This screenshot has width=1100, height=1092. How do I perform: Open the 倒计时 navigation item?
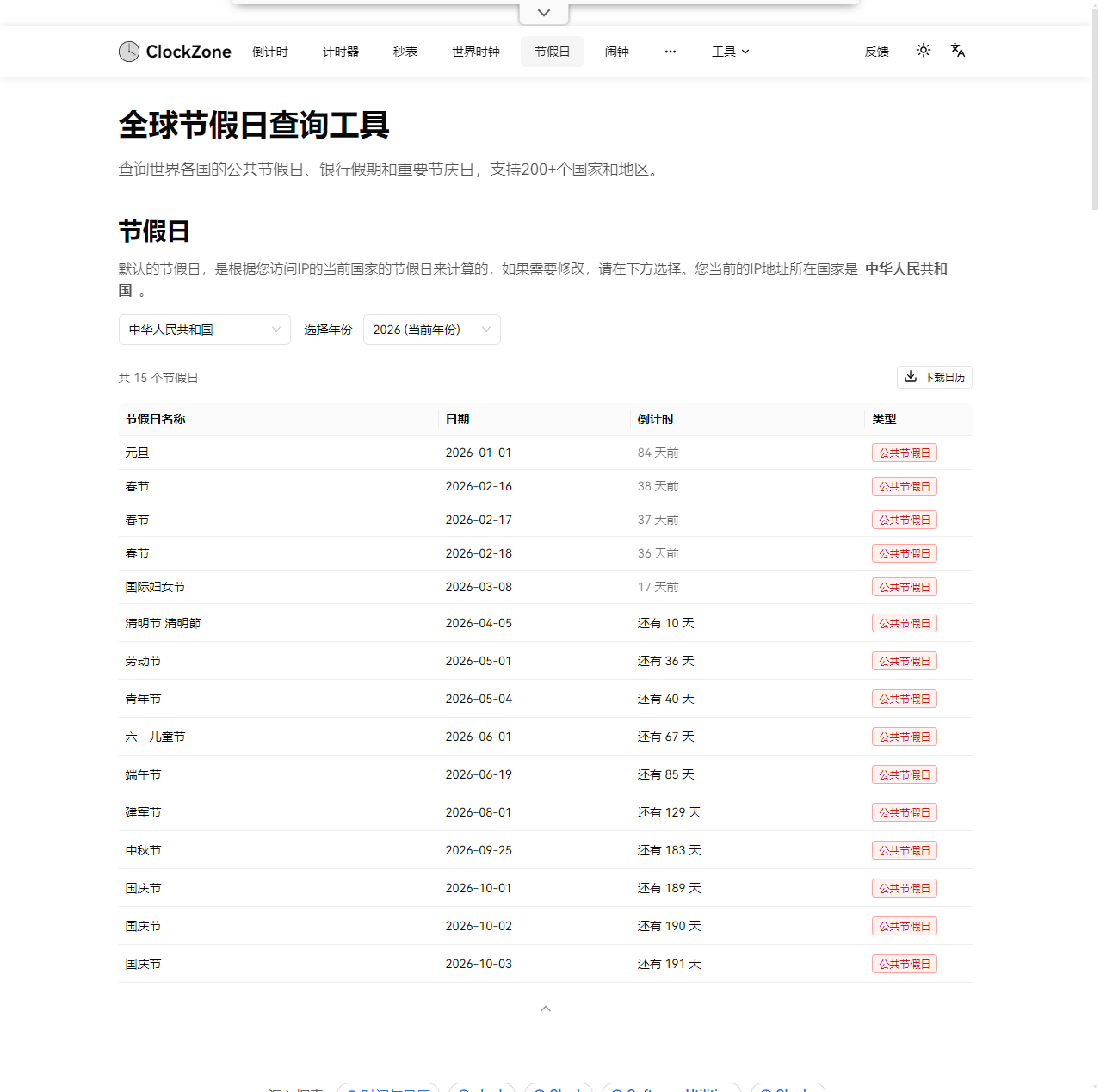click(x=269, y=52)
